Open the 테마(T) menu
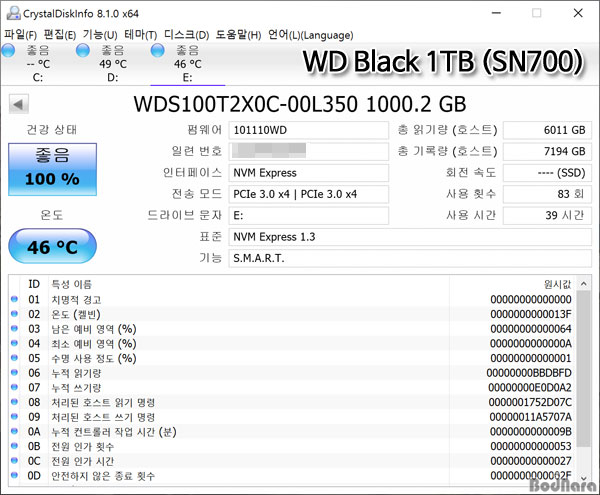Viewport: 600px width, 495px height. point(140,35)
